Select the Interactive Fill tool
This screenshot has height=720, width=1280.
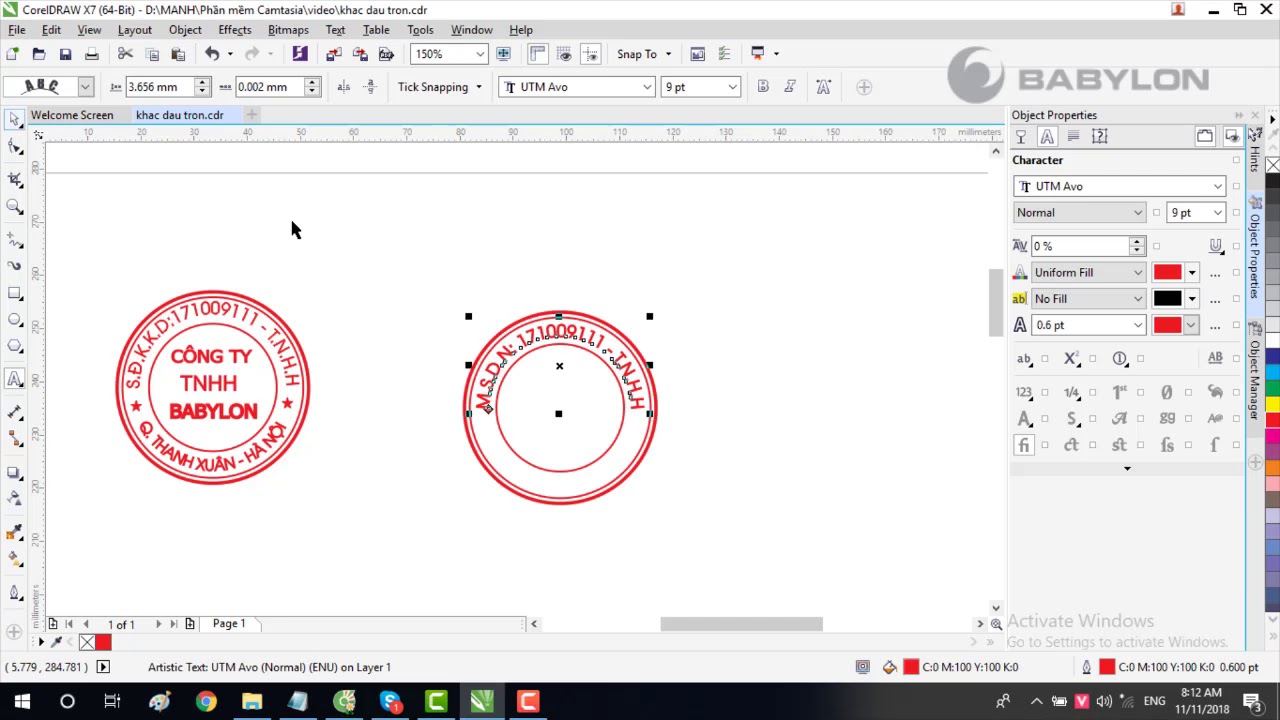coord(14,558)
